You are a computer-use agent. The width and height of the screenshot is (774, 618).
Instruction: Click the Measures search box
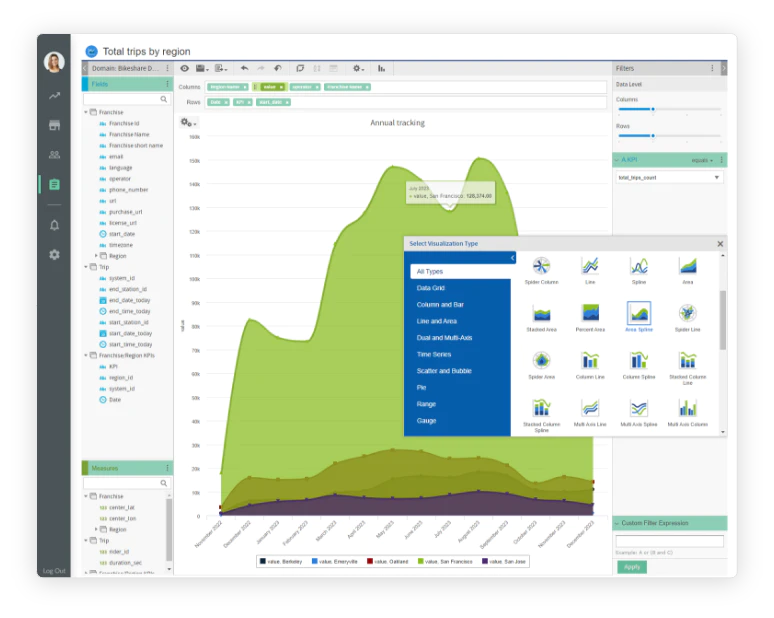tap(126, 483)
